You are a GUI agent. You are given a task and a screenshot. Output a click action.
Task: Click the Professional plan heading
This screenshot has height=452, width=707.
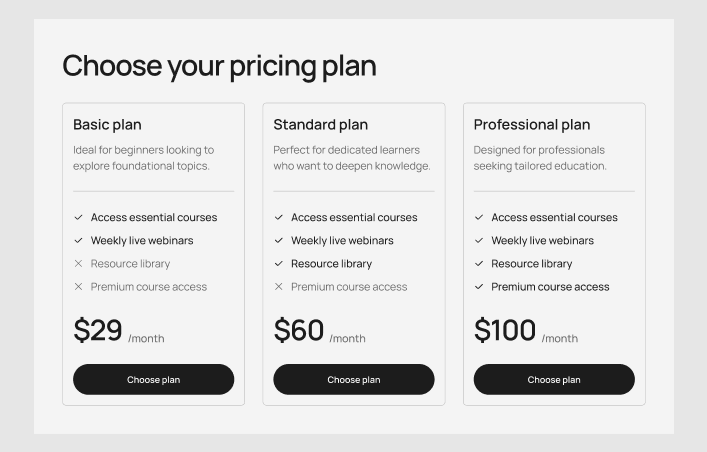coord(531,125)
